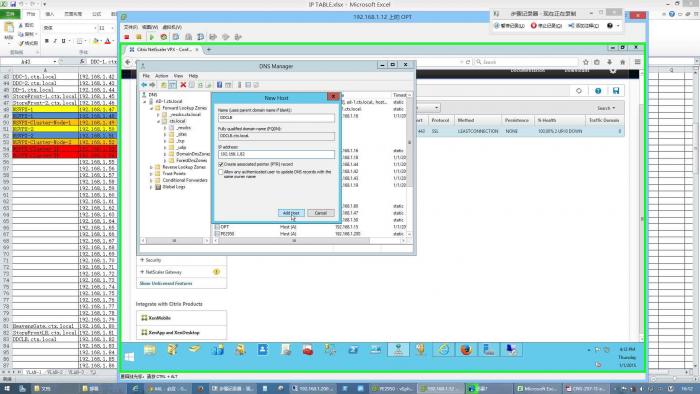Click Cancel in New Host dialog
This screenshot has width=700, height=394.
321,213
